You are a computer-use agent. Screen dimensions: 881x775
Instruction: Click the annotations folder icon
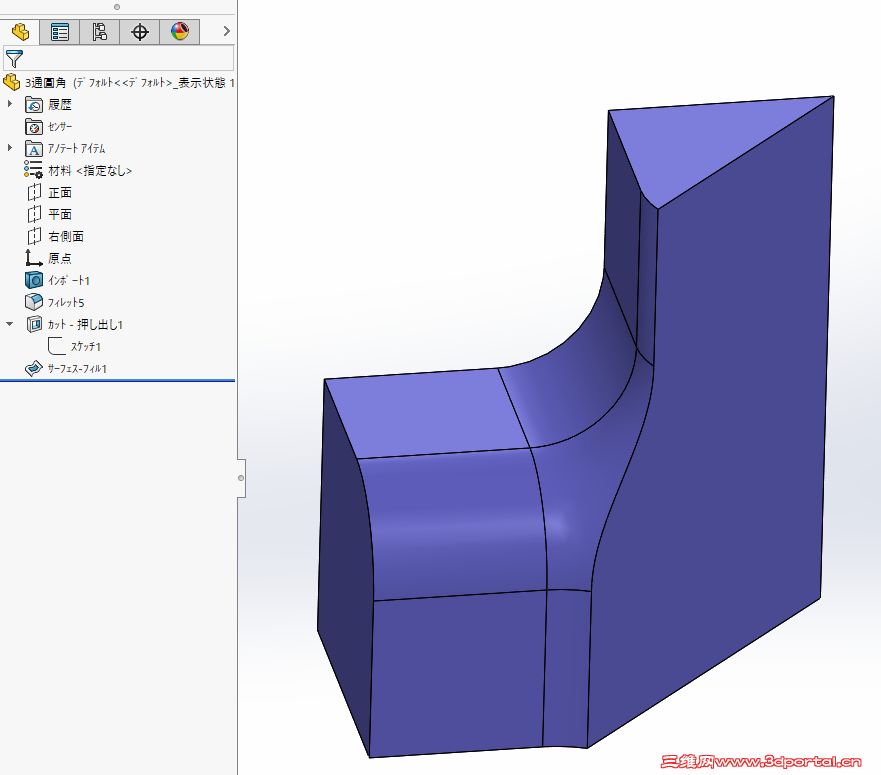34,149
